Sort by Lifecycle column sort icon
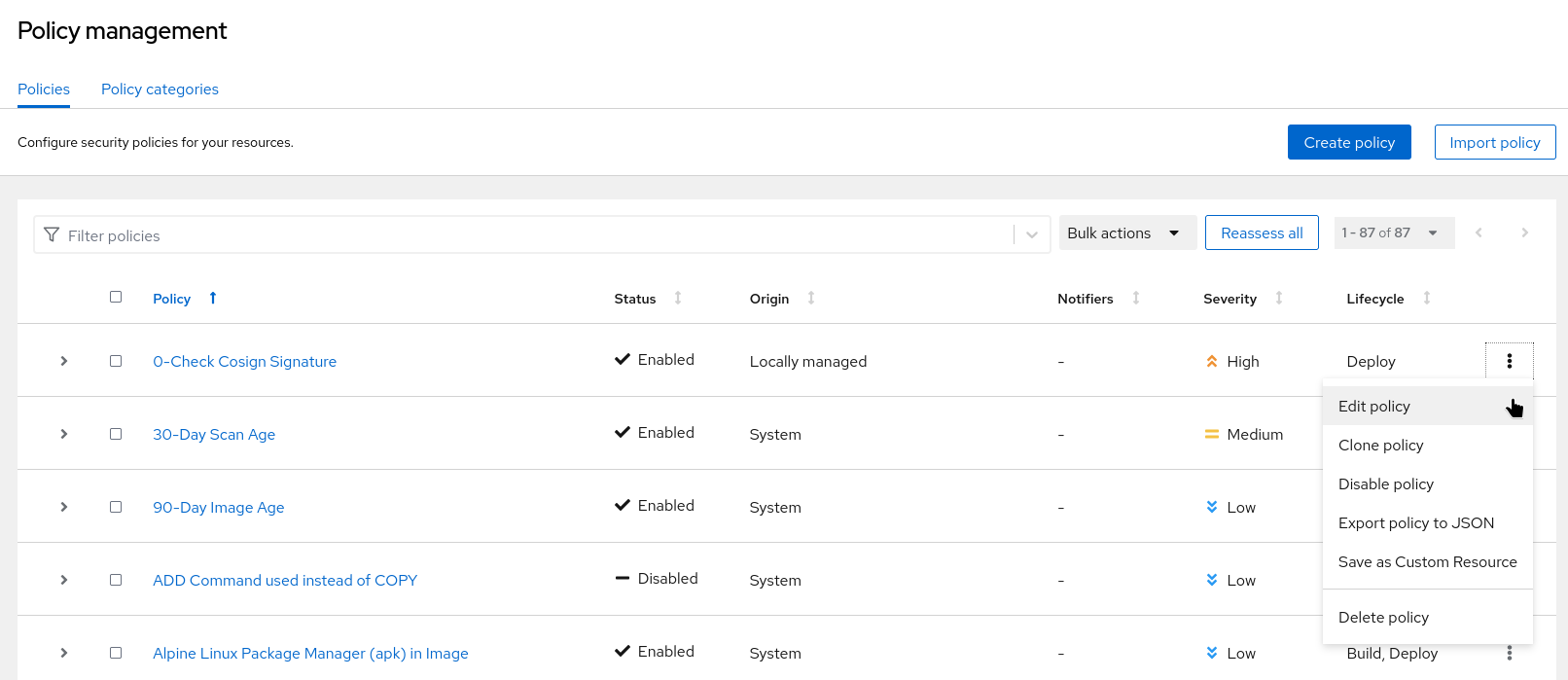 click(1426, 298)
